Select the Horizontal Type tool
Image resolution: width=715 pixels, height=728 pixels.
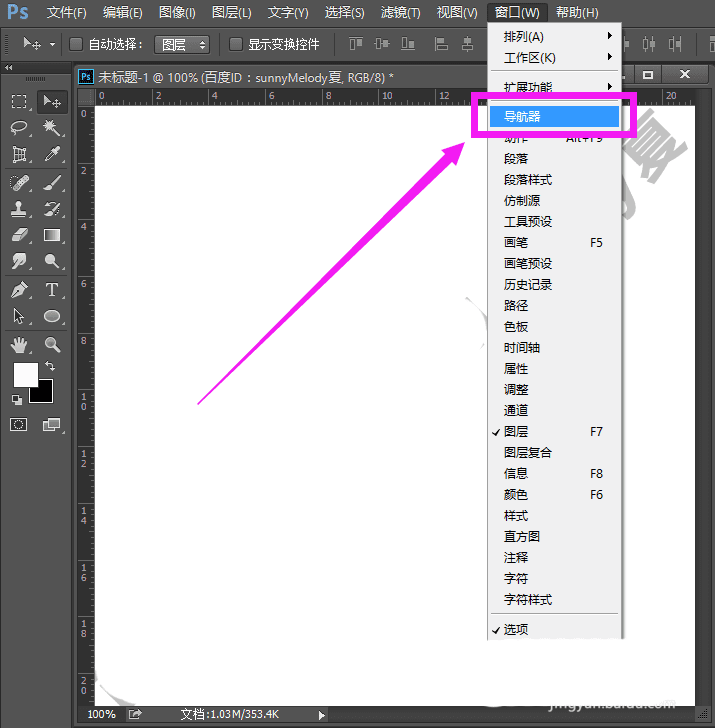click(x=52, y=290)
